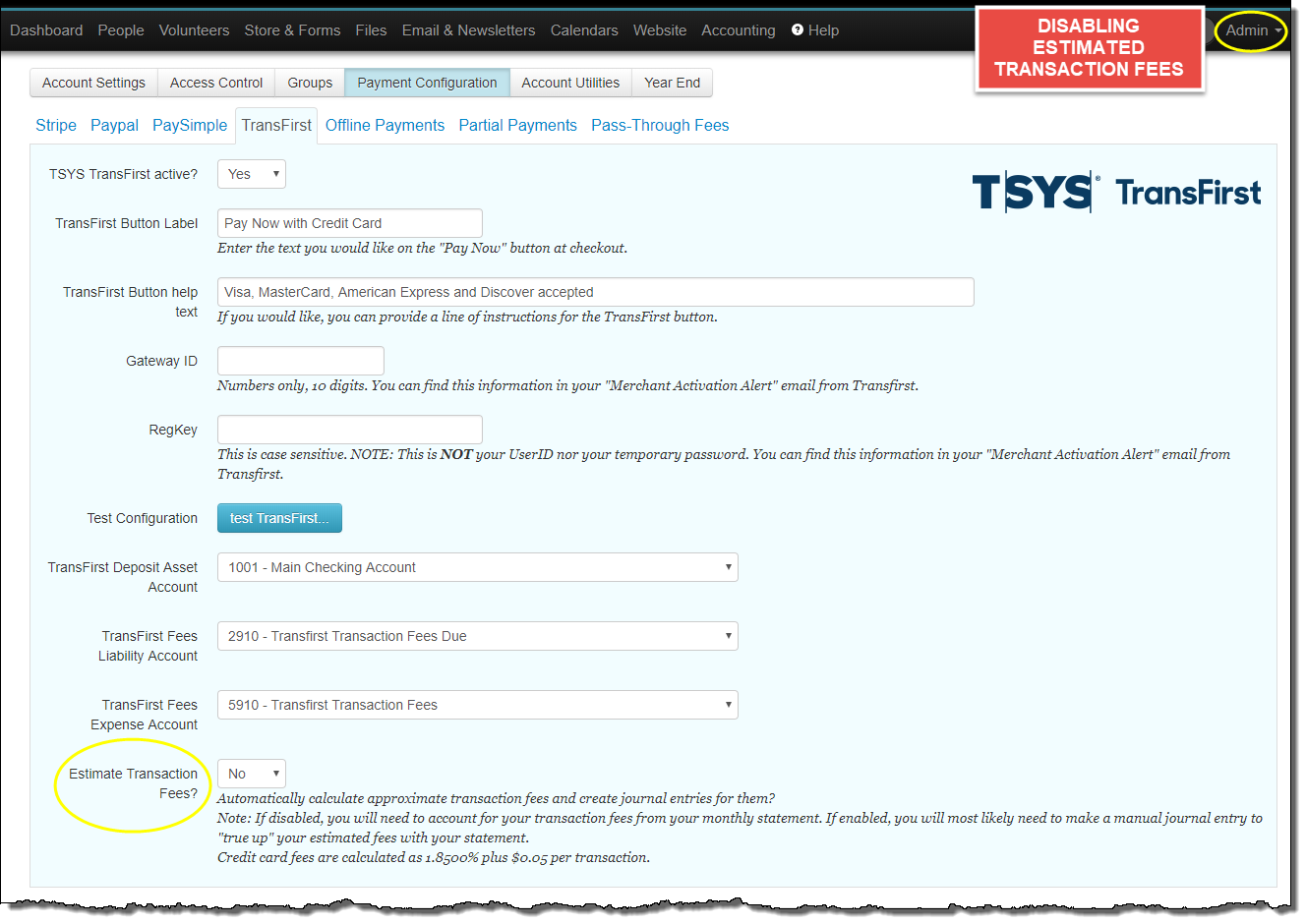Open the Partial Payments settings
Image resolution: width=1306 pixels, height=924 pixels.
(x=517, y=125)
